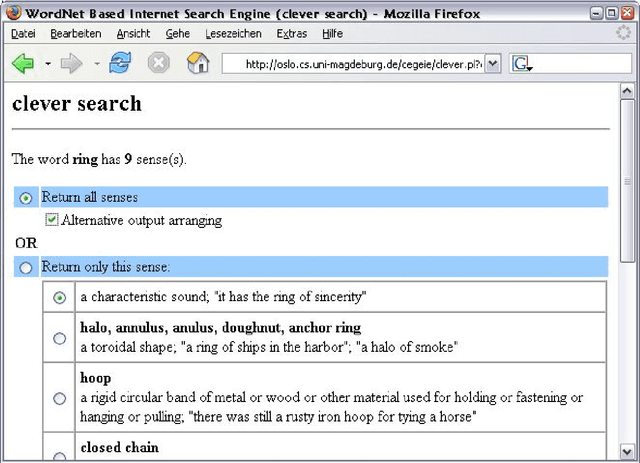Click the Forward arrow button
Viewport: 640px width, 463px height.
tap(71, 64)
